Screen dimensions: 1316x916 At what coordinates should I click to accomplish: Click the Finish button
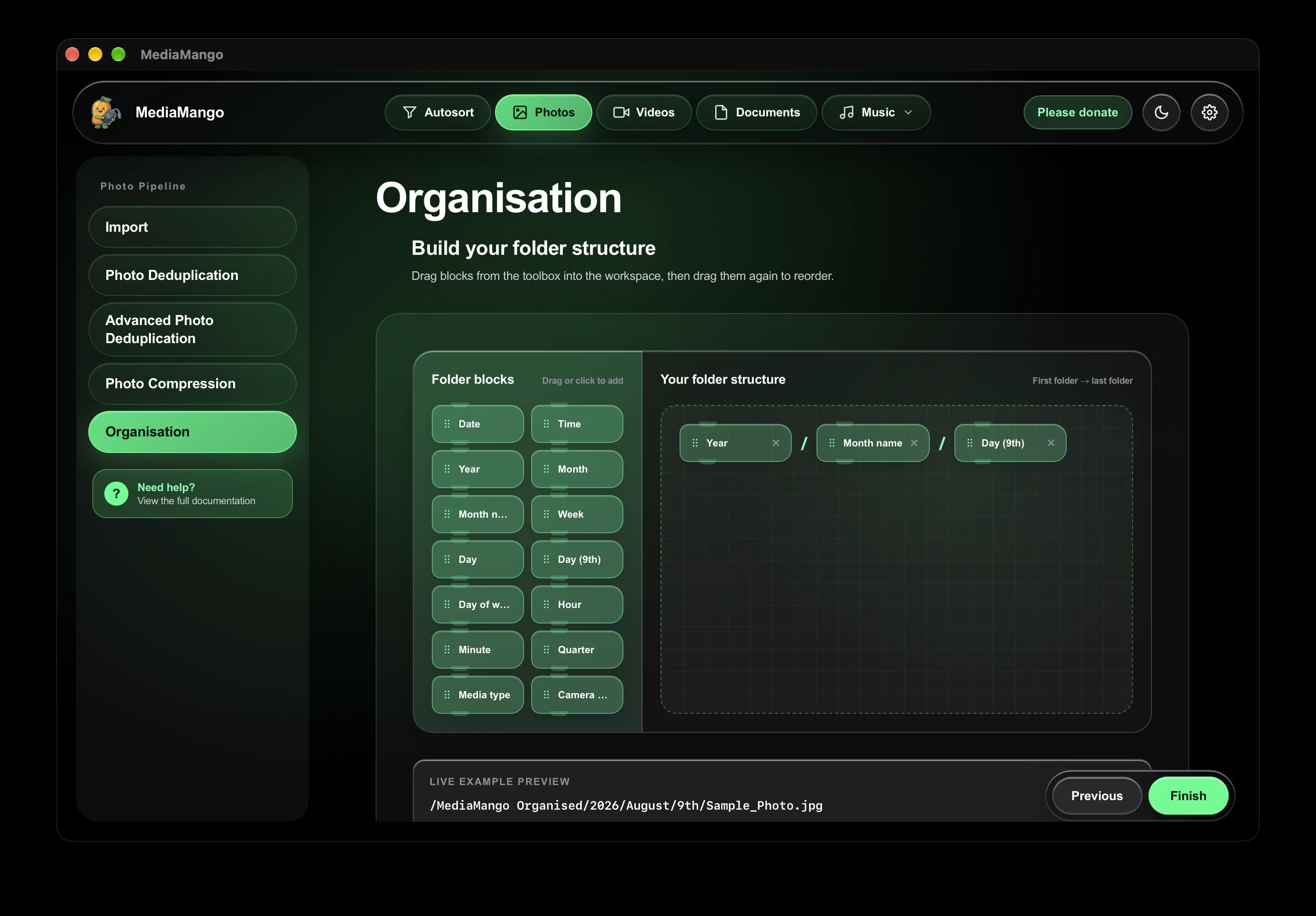1188,796
